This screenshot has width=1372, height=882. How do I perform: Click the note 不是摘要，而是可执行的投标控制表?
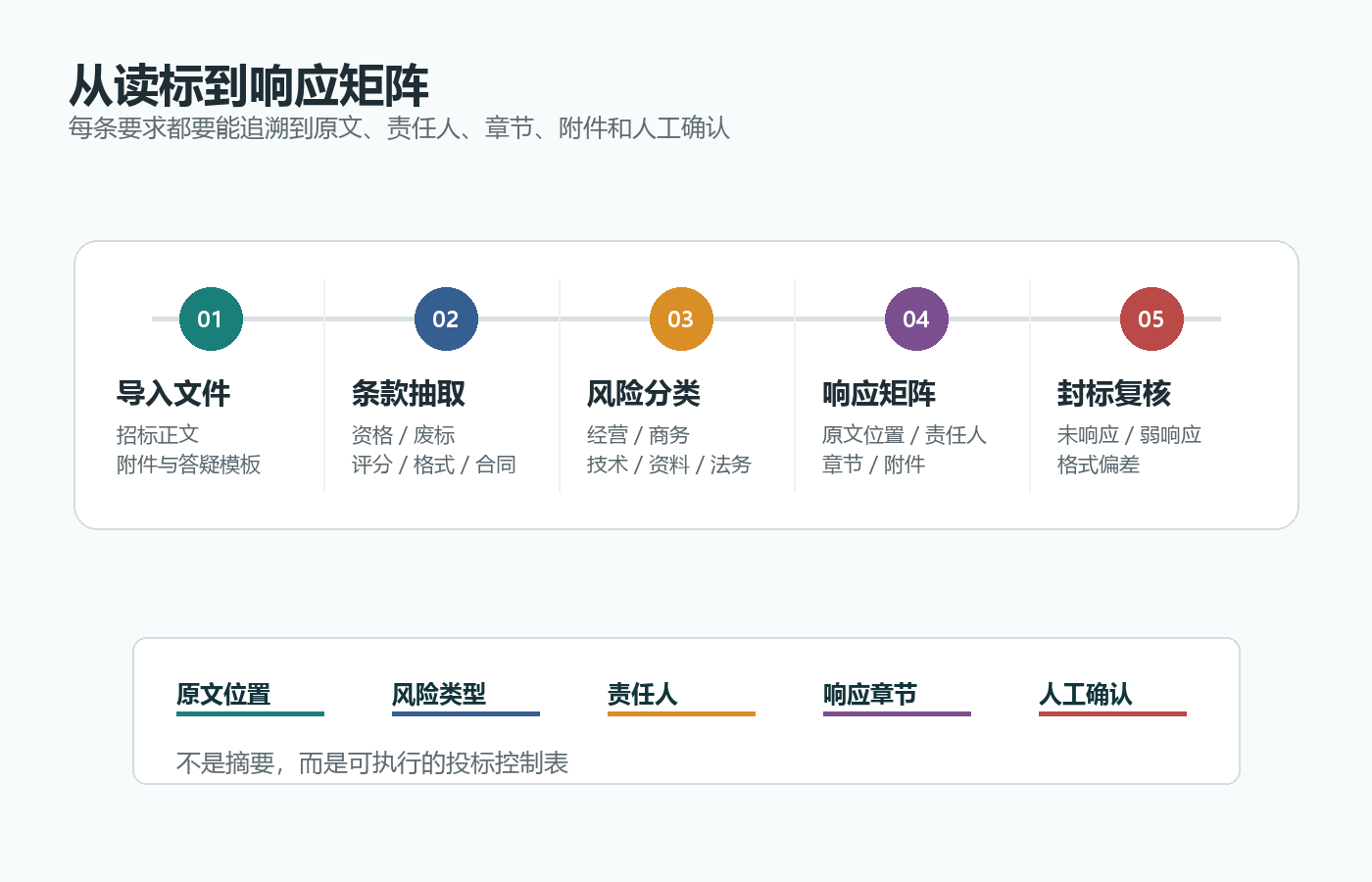pyautogui.click(x=372, y=763)
